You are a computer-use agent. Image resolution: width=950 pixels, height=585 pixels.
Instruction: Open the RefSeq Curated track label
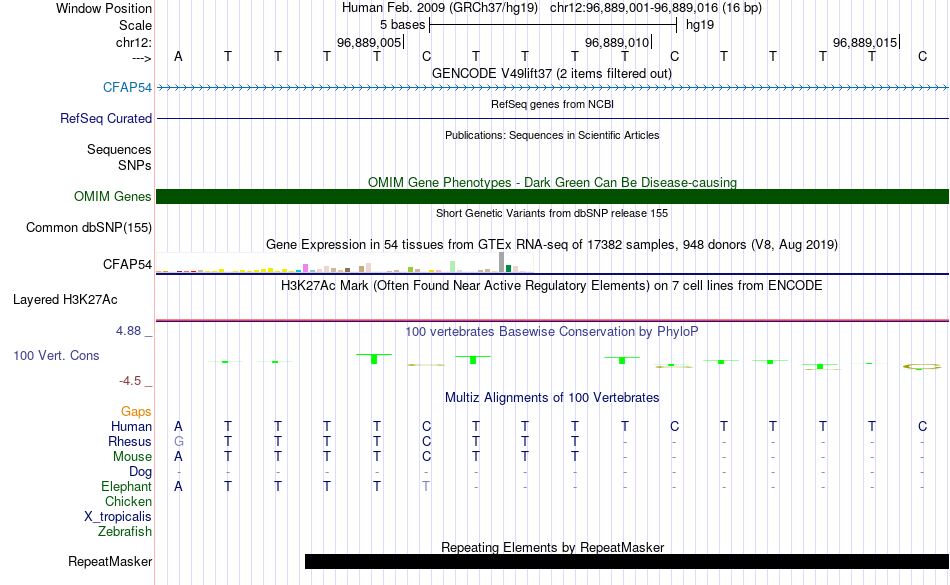105,118
